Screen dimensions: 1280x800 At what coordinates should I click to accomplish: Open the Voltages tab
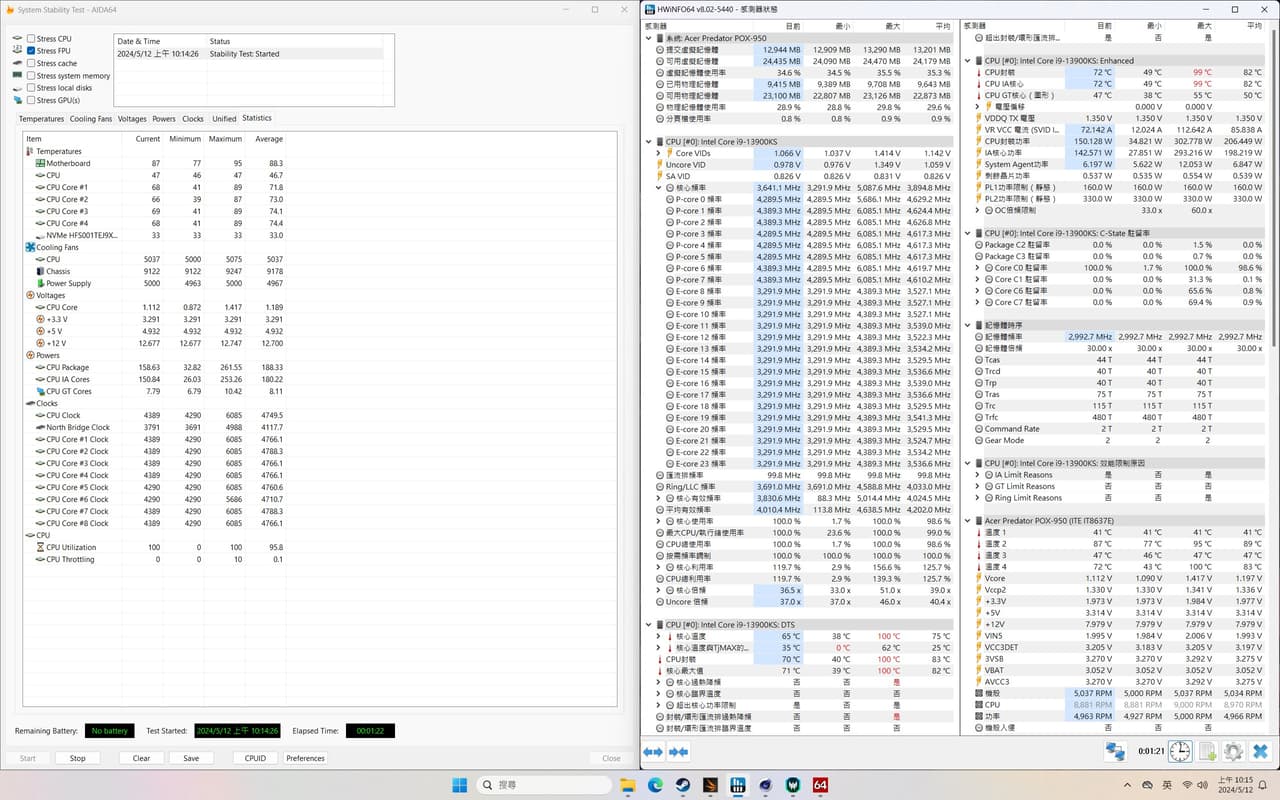tap(132, 119)
